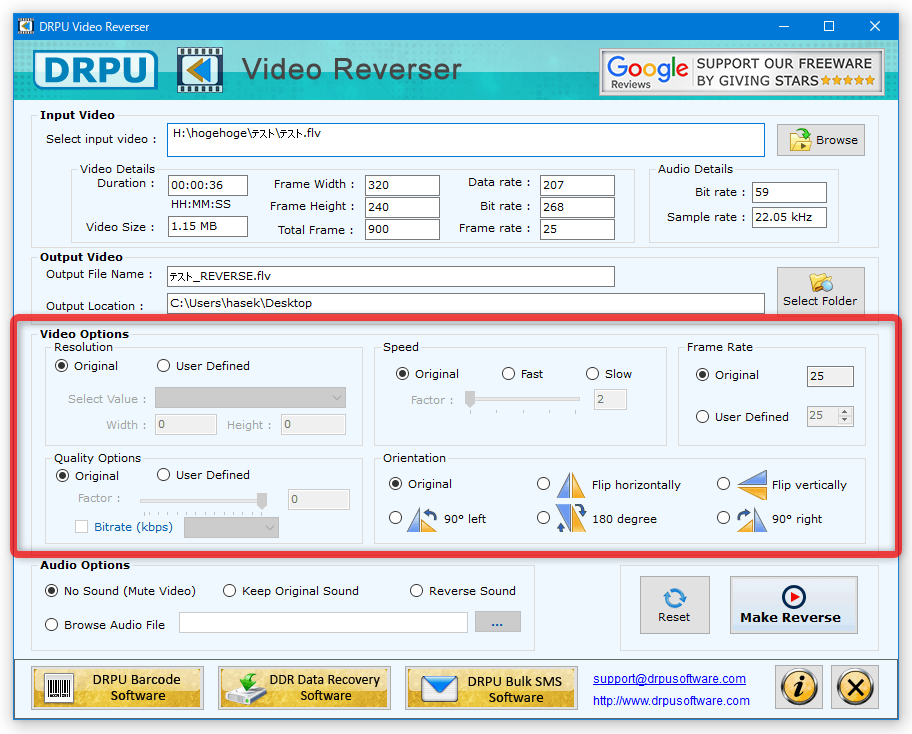Click the Data rate value field

(x=577, y=186)
